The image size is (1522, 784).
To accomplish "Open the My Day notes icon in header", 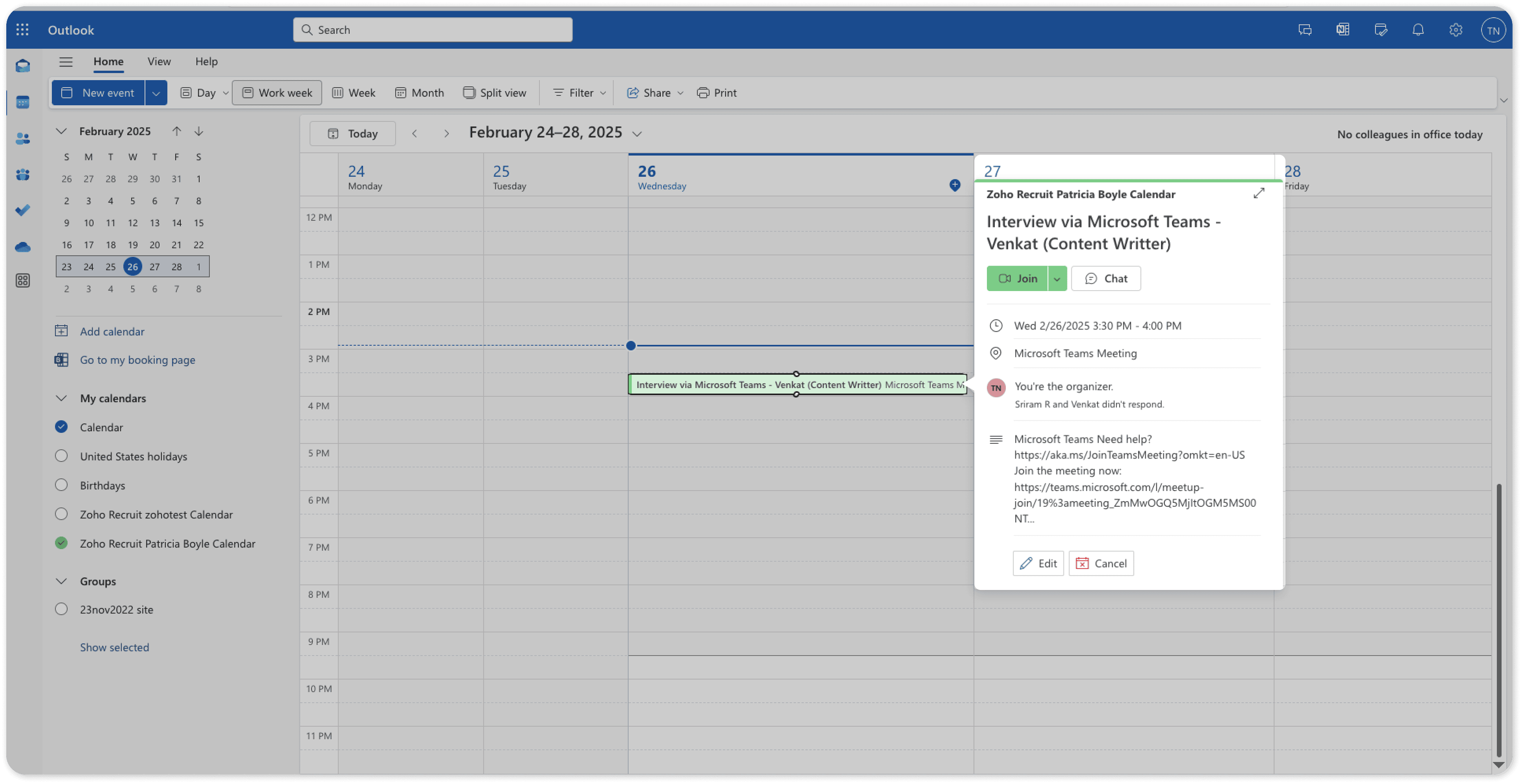I will coord(1380,29).
